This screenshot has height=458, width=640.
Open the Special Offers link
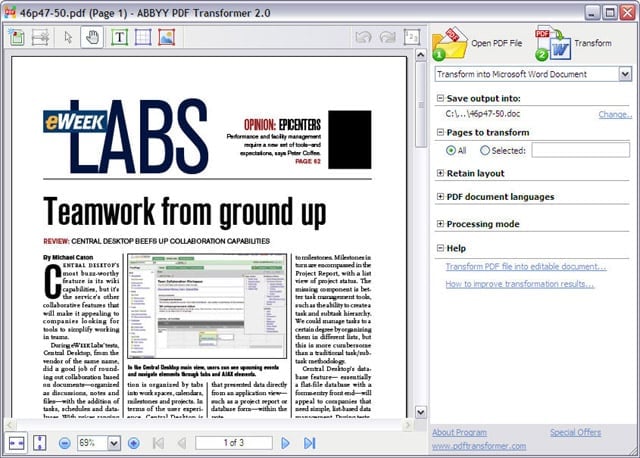pos(576,432)
